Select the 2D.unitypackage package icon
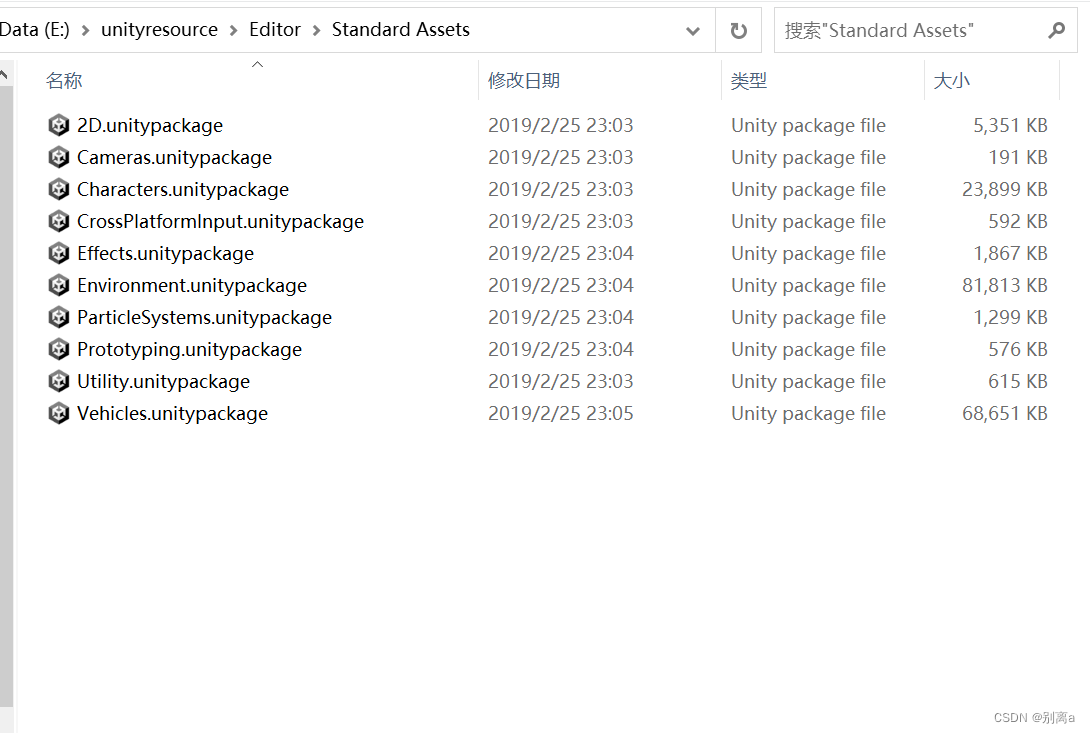 click(58, 125)
